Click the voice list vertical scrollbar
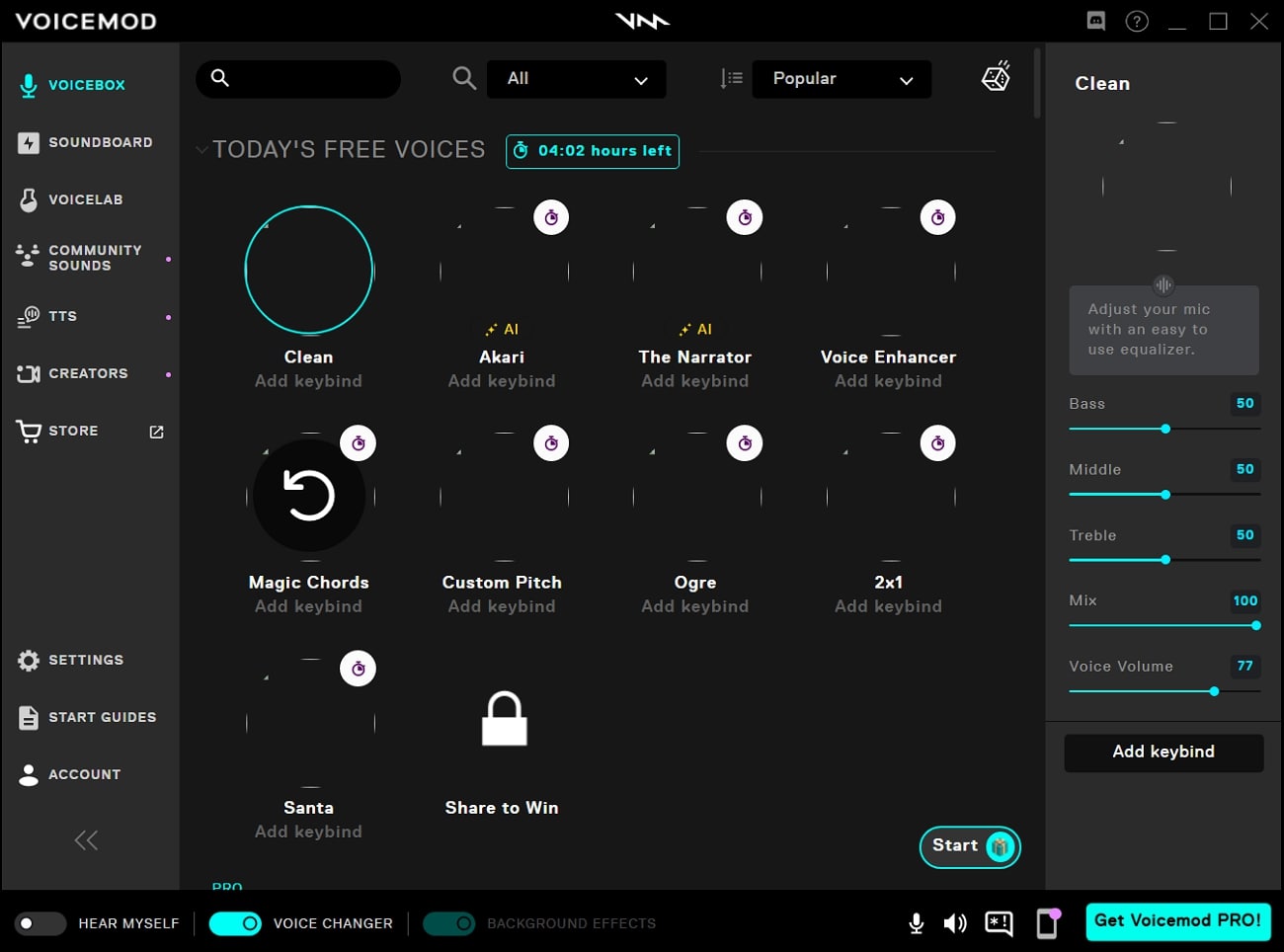This screenshot has width=1284, height=952. tap(1037, 84)
